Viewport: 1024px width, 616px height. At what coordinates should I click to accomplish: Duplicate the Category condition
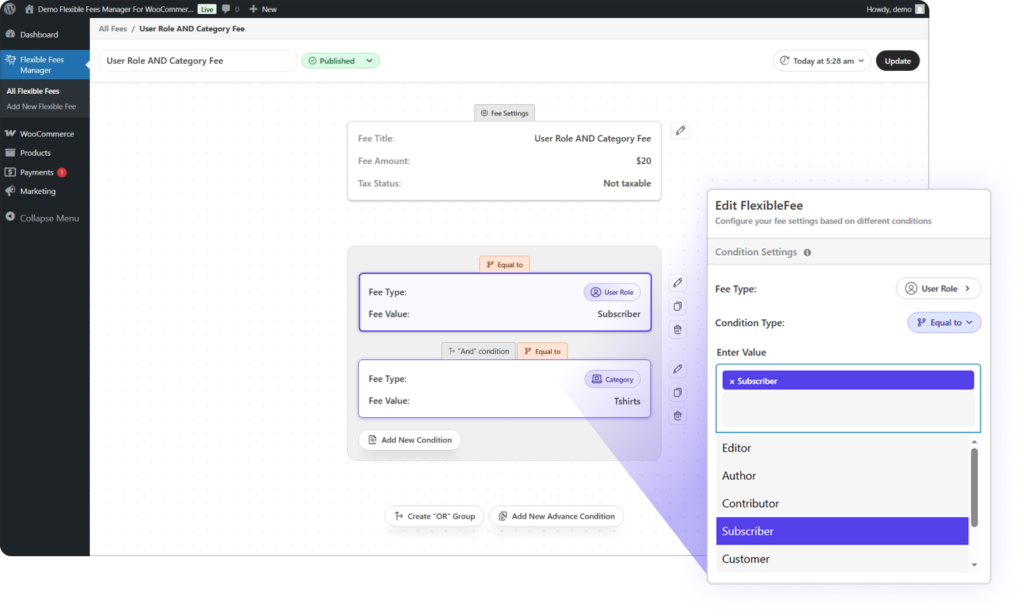(677, 393)
